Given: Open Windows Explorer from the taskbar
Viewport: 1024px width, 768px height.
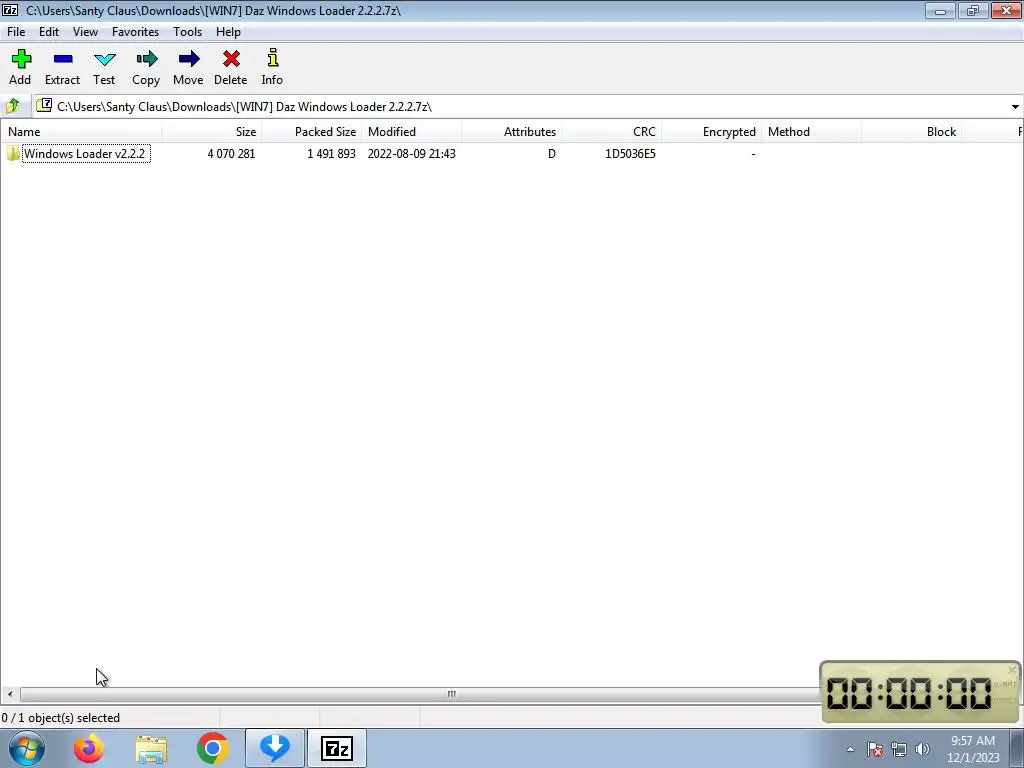Looking at the screenshot, I should (x=151, y=748).
